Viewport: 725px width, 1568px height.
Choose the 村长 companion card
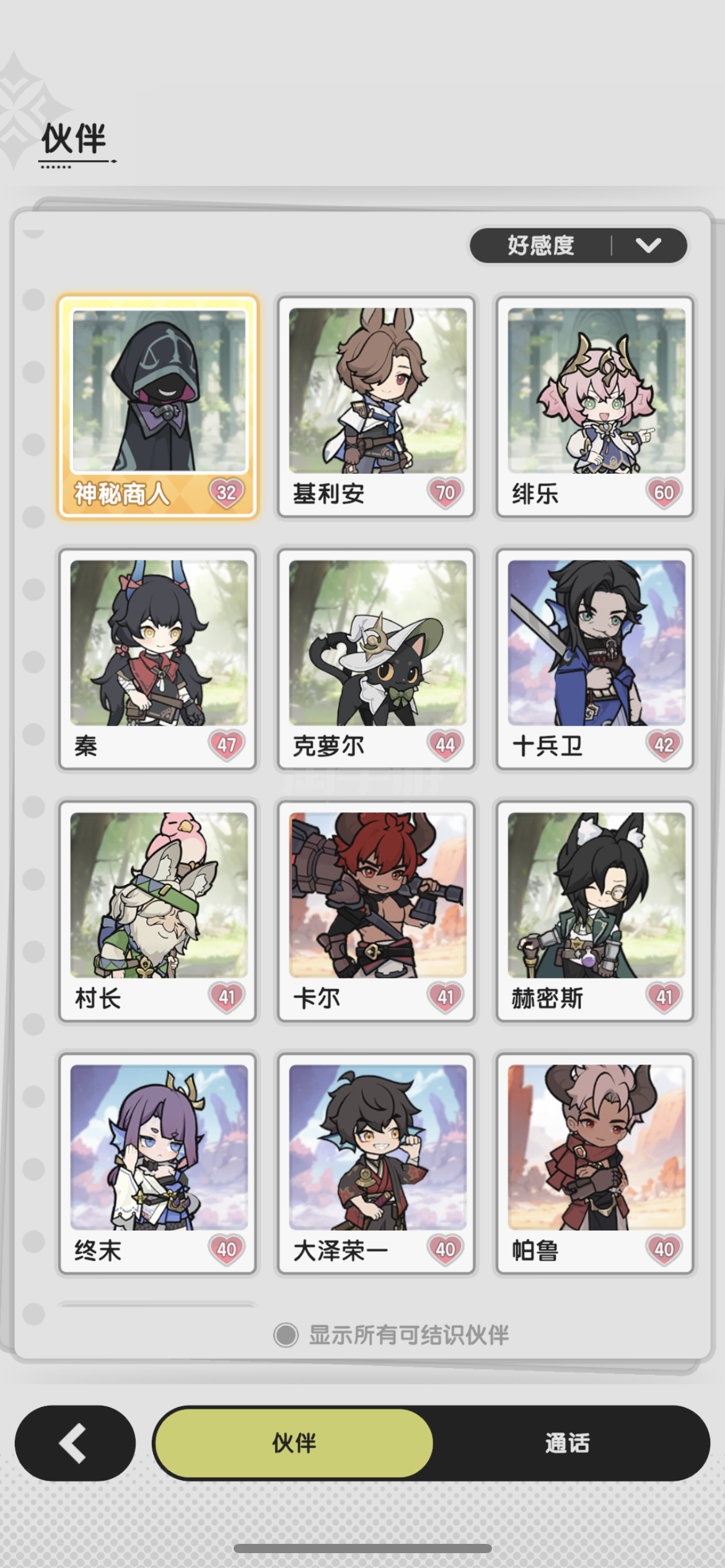[x=158, y=911]
